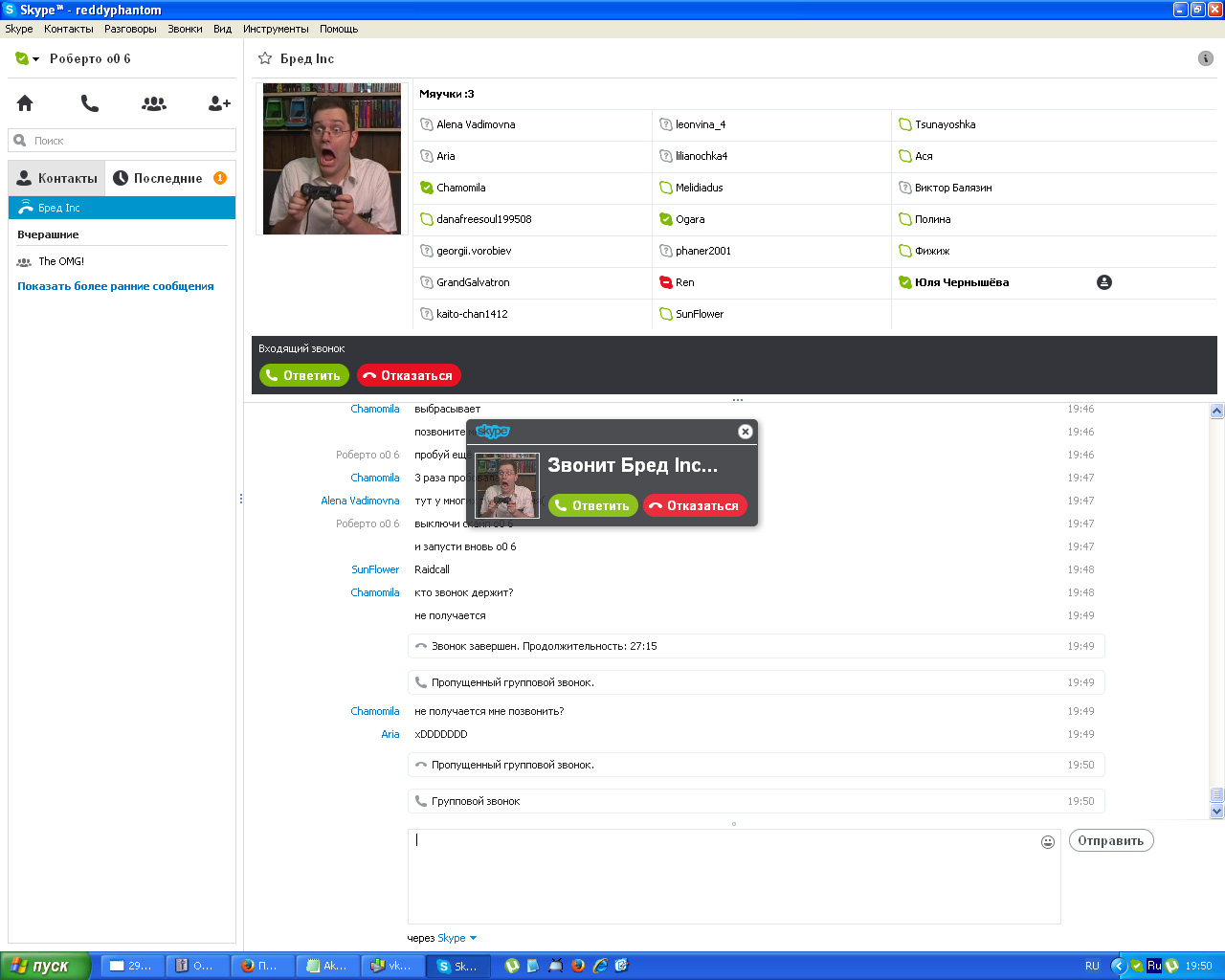This screenshot has width=1225, height=980.
Task: Create a group with the people icon
Action: tap(154, 103)
